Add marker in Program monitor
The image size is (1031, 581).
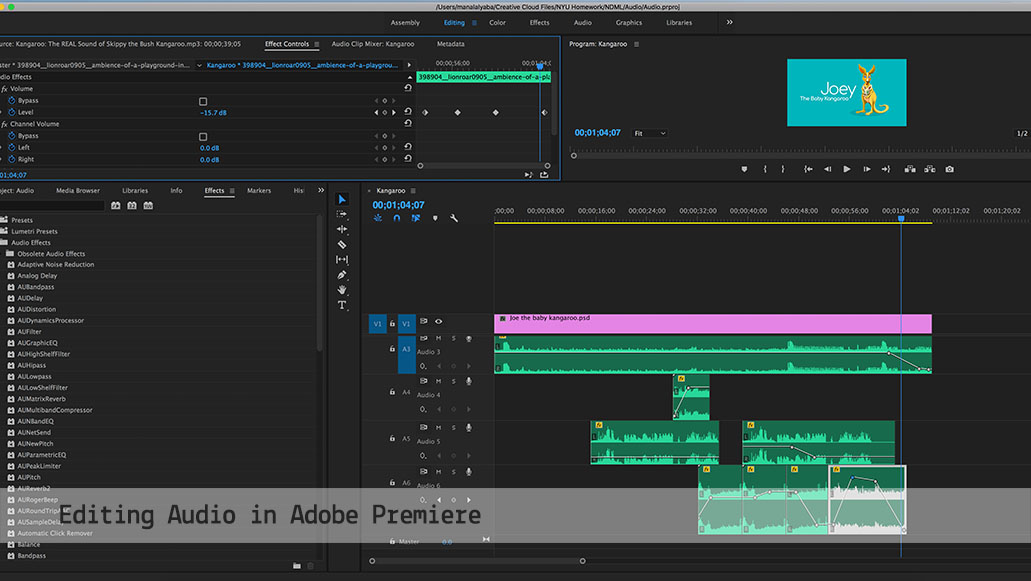pyautogui.click(x=744, y=169)
